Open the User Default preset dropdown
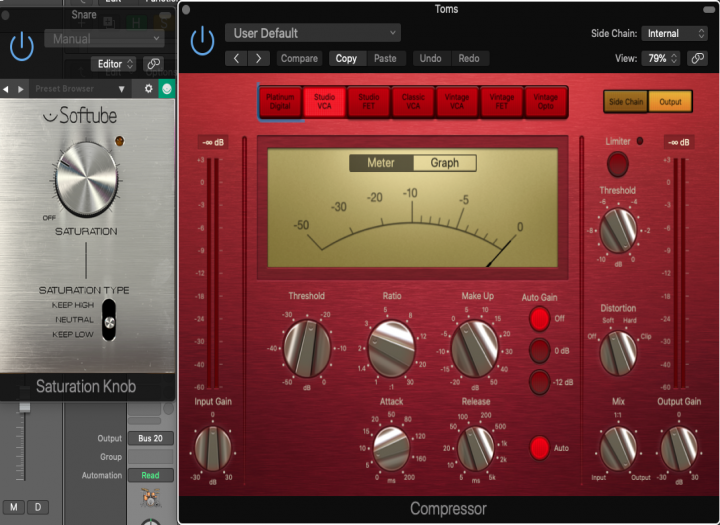The width and height of the screenshot is (720, 525). point(313,33)
